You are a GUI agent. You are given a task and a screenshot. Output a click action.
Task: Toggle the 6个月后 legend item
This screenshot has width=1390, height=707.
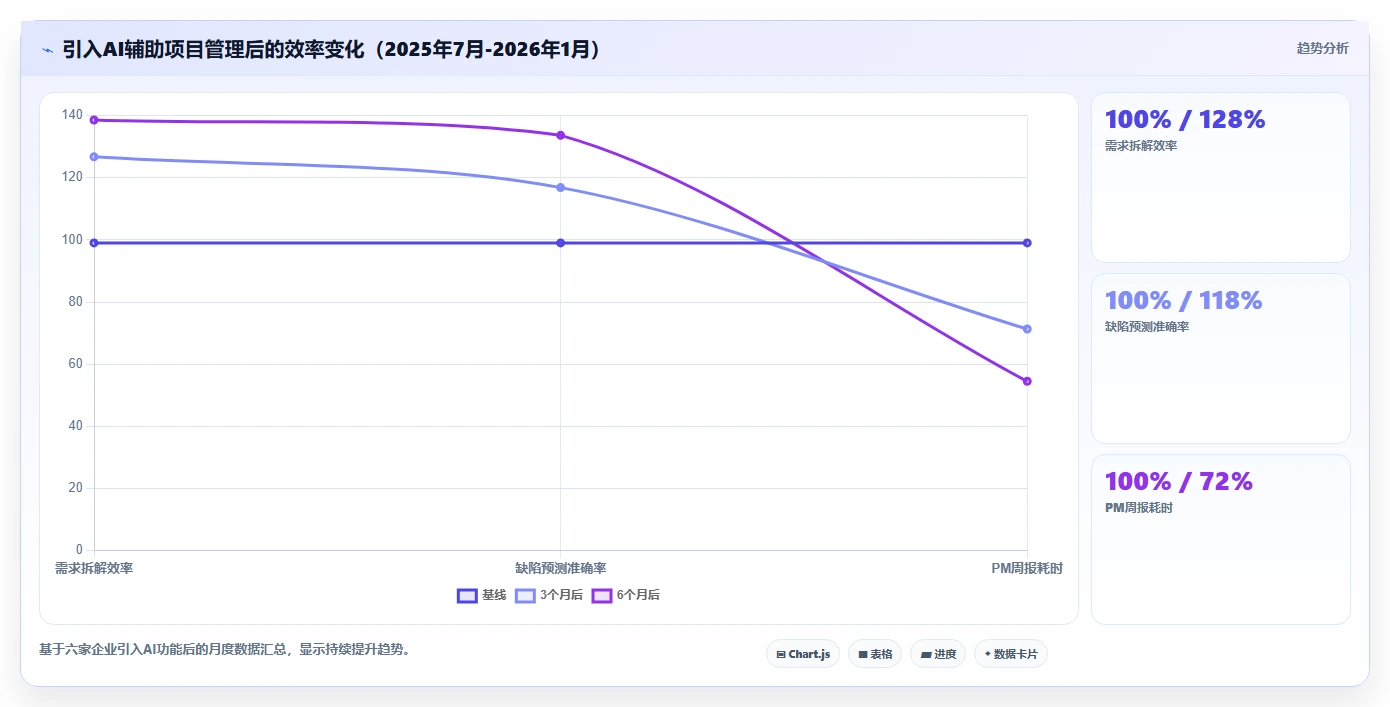tap(626, 595)
